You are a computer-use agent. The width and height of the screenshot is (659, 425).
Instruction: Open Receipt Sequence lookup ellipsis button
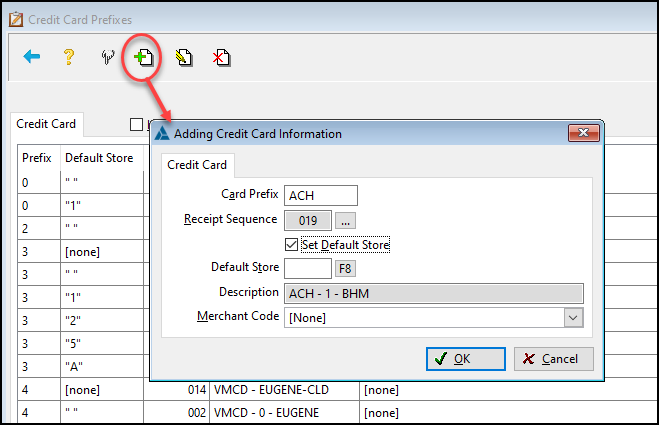(x=345, y=221)
